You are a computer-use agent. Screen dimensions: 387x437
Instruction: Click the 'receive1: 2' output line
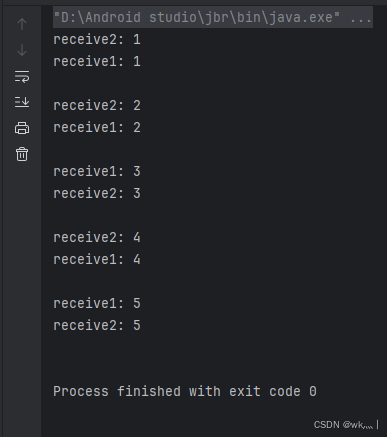point(97,128)
